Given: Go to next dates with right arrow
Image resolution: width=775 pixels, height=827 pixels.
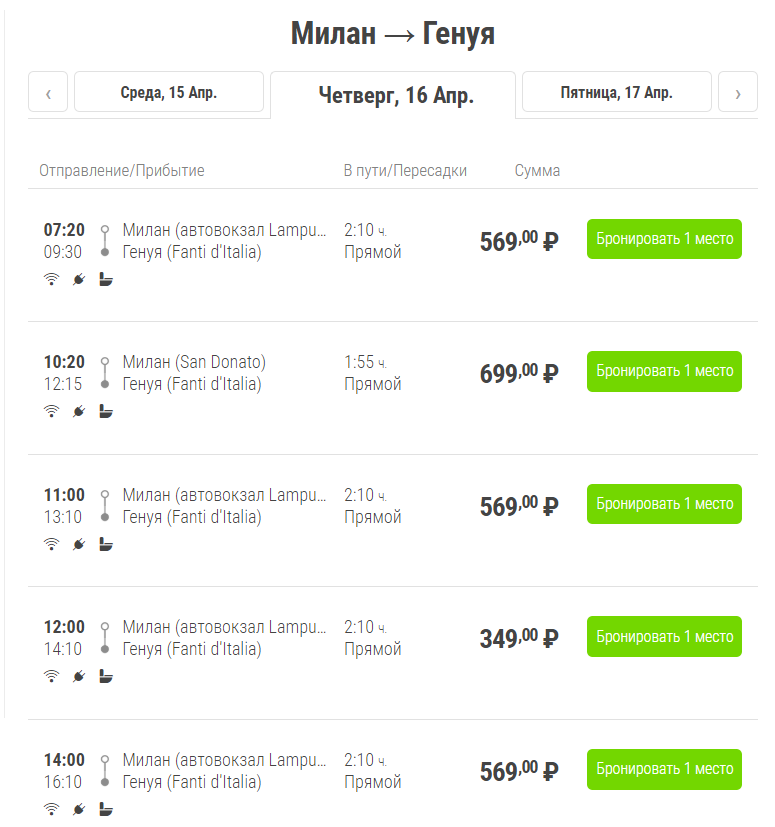Looking at the screenshot, I should pos(738,93).
